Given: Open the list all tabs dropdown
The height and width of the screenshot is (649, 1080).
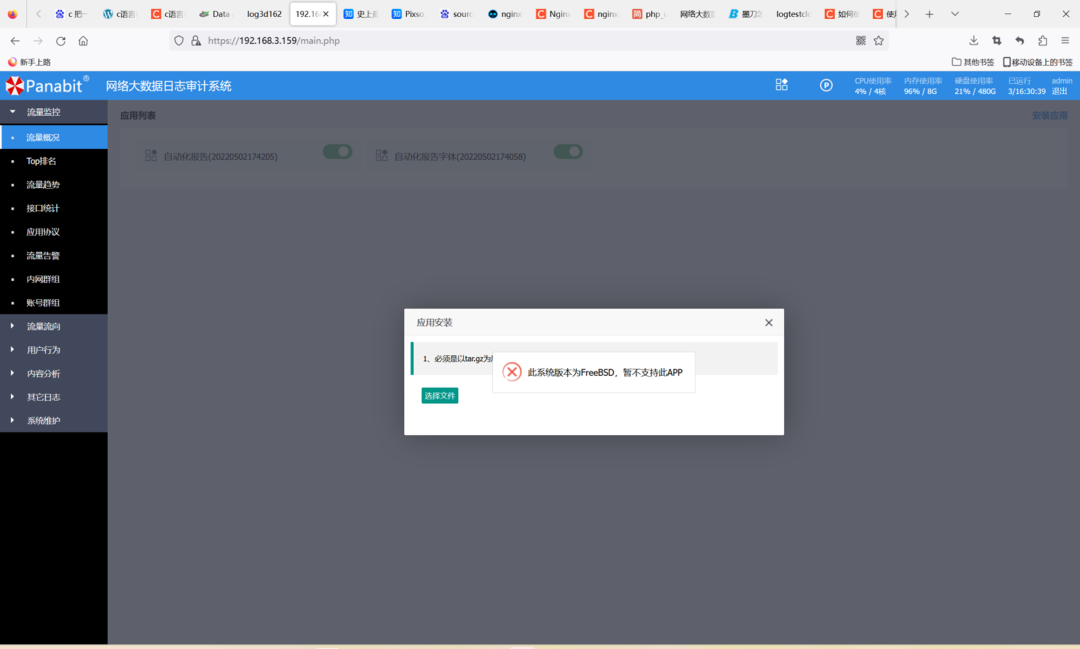Looking at the screenshot, I should click(955, 14).
